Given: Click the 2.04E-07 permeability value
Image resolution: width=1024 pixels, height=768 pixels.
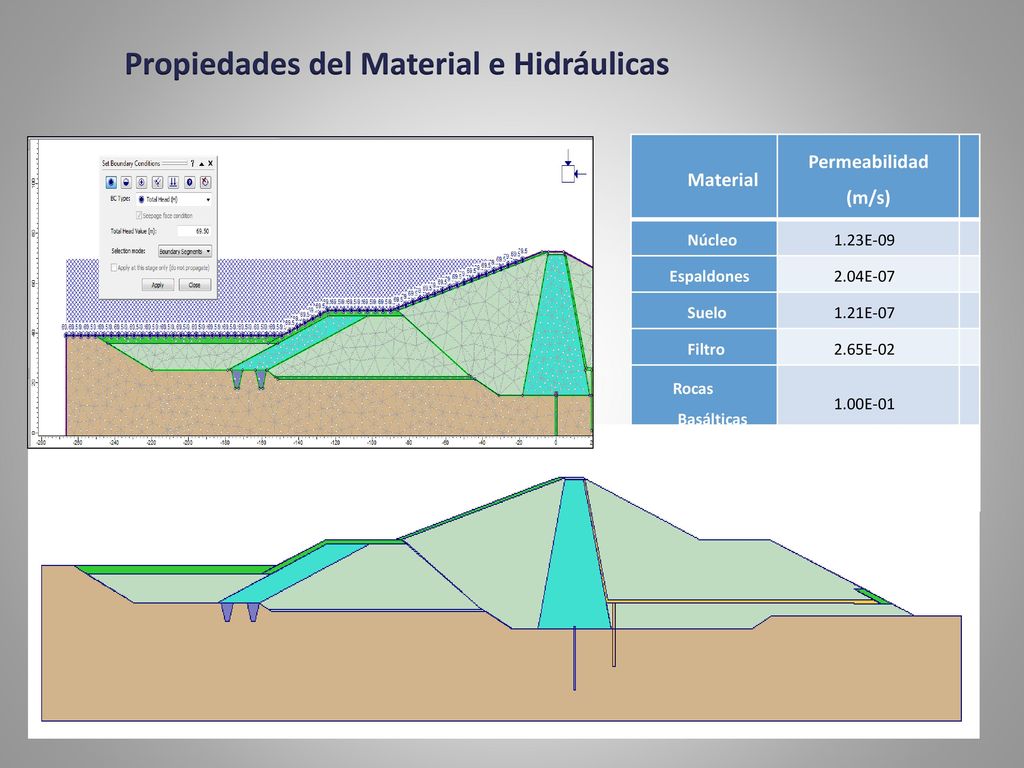Looking at the screenshot, I should (x=864, y=276).
